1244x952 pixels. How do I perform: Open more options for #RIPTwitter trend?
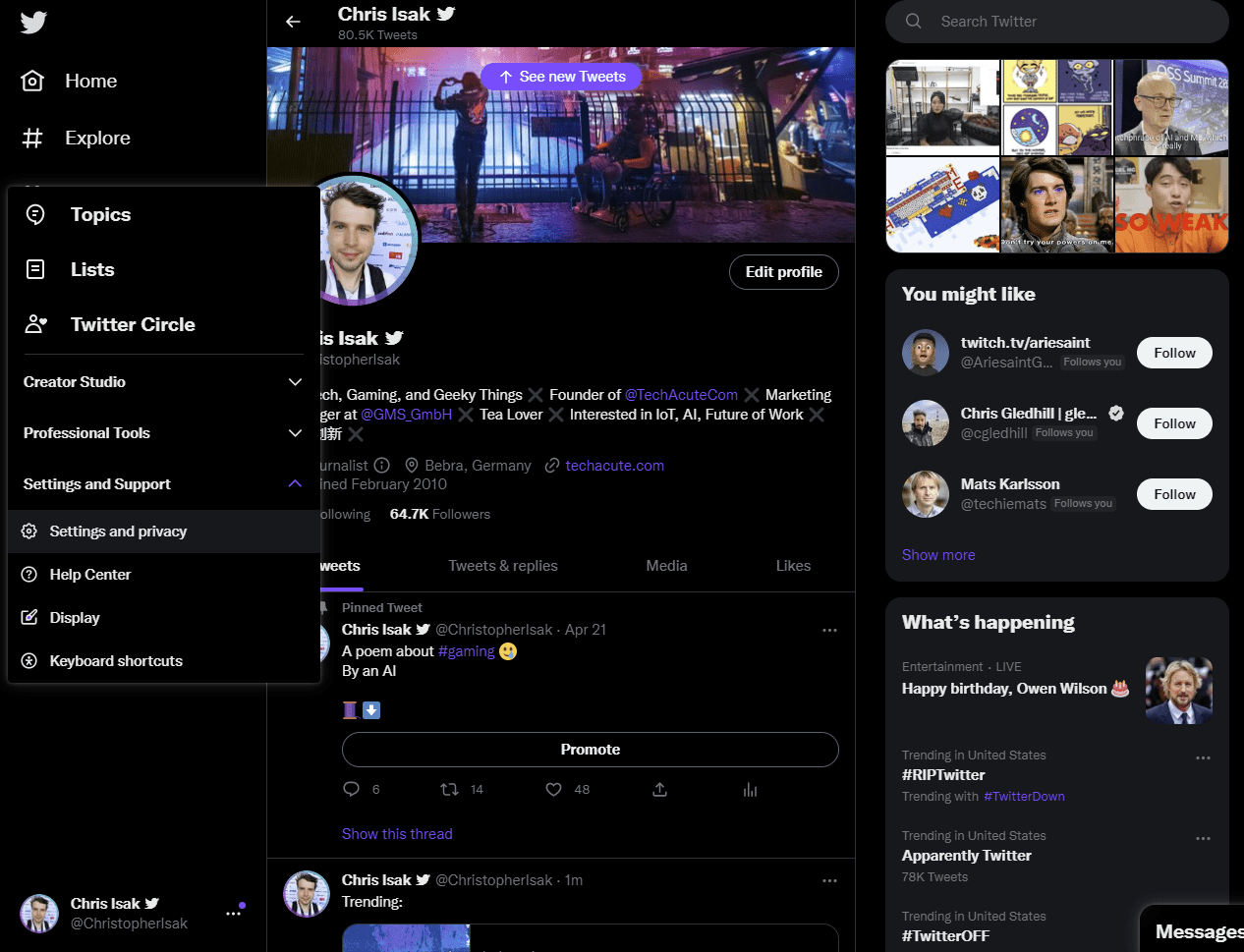(x=1203, y=758)
